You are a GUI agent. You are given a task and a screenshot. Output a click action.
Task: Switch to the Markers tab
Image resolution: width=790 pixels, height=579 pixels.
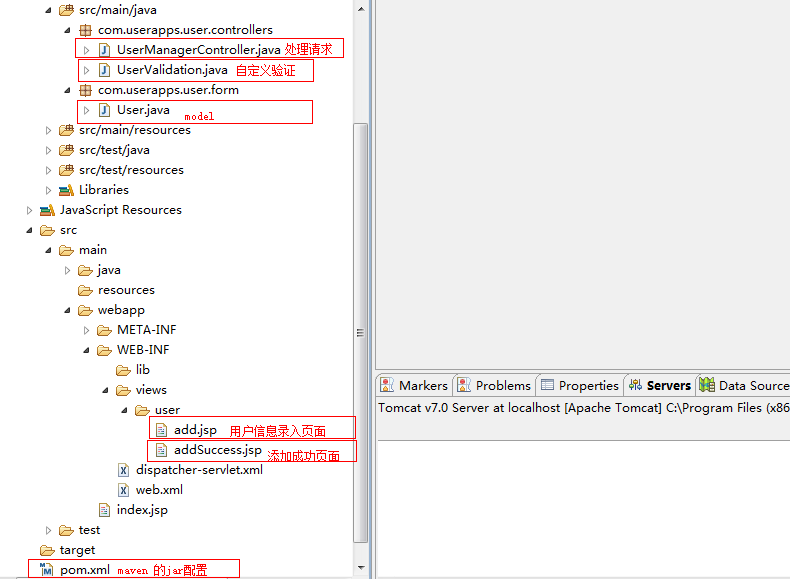point(415,385)
